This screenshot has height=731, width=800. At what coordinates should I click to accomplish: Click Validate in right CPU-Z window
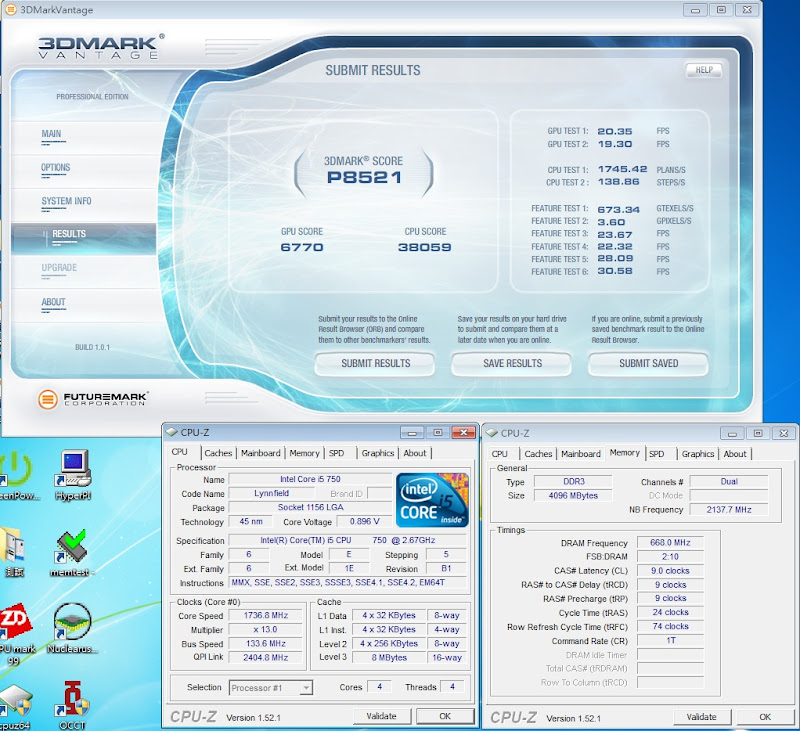click(x=702, y=717)
